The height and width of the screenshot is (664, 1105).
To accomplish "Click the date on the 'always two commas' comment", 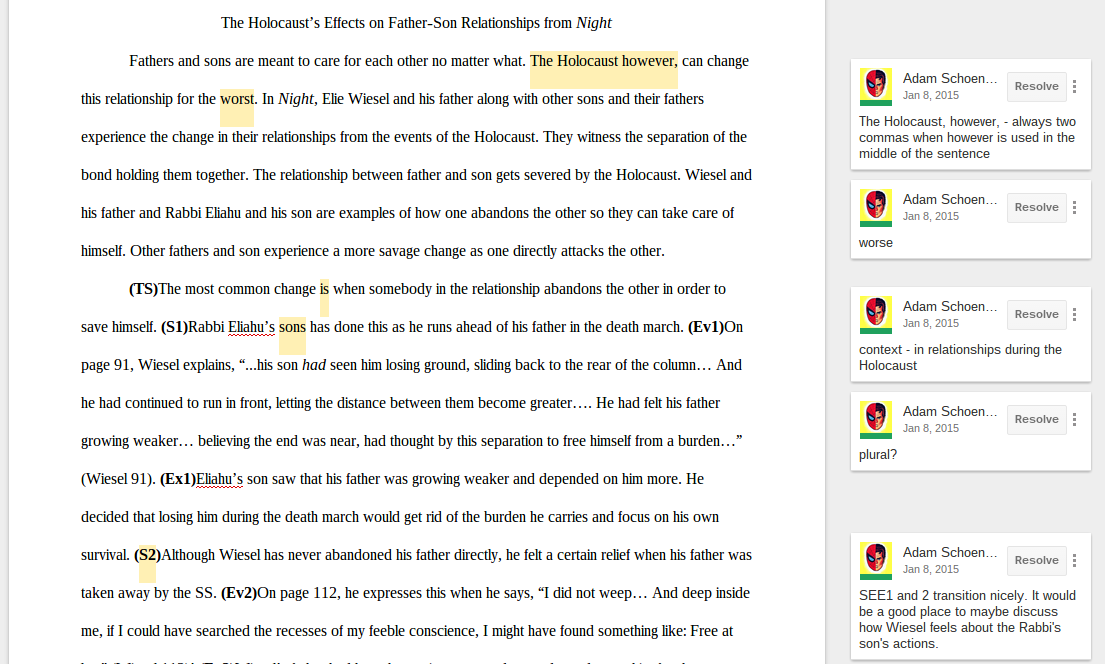I will 931,95.
